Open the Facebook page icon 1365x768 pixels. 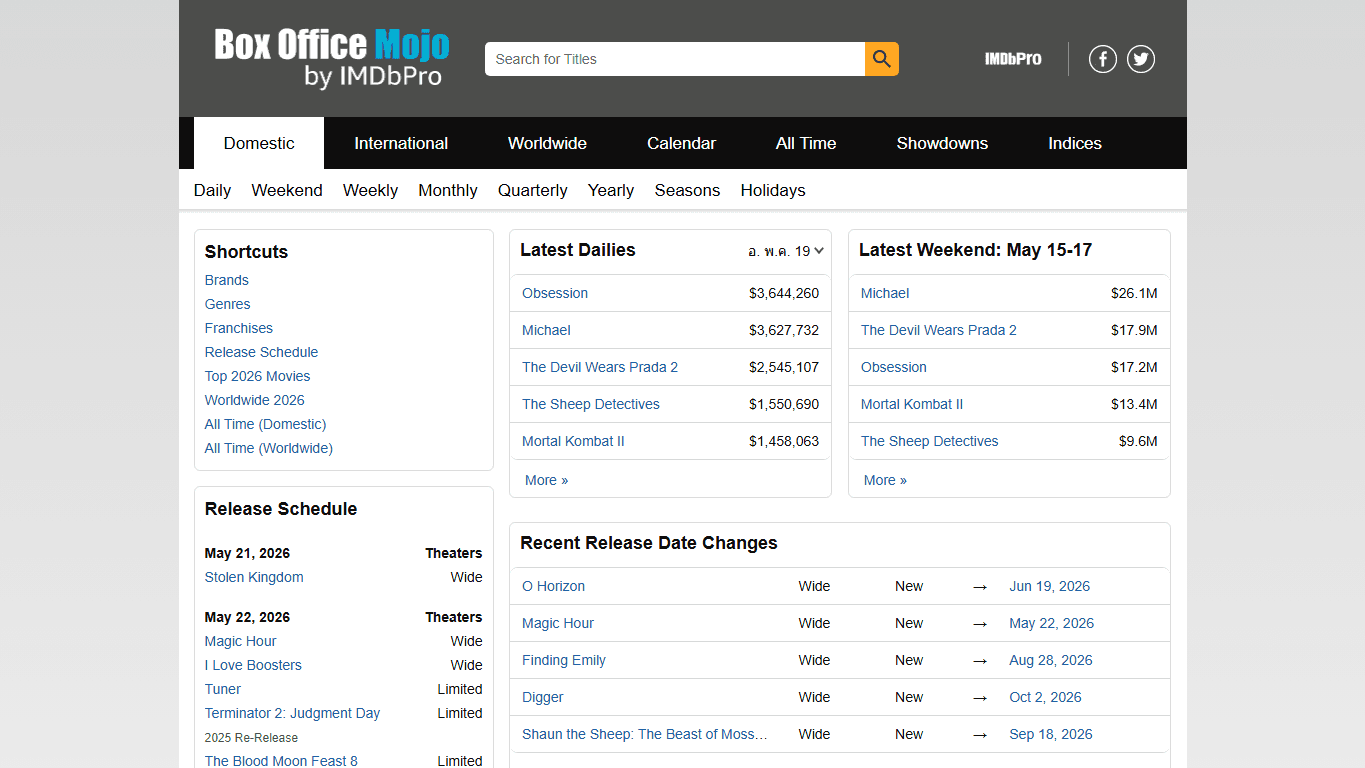point(1102,59)
